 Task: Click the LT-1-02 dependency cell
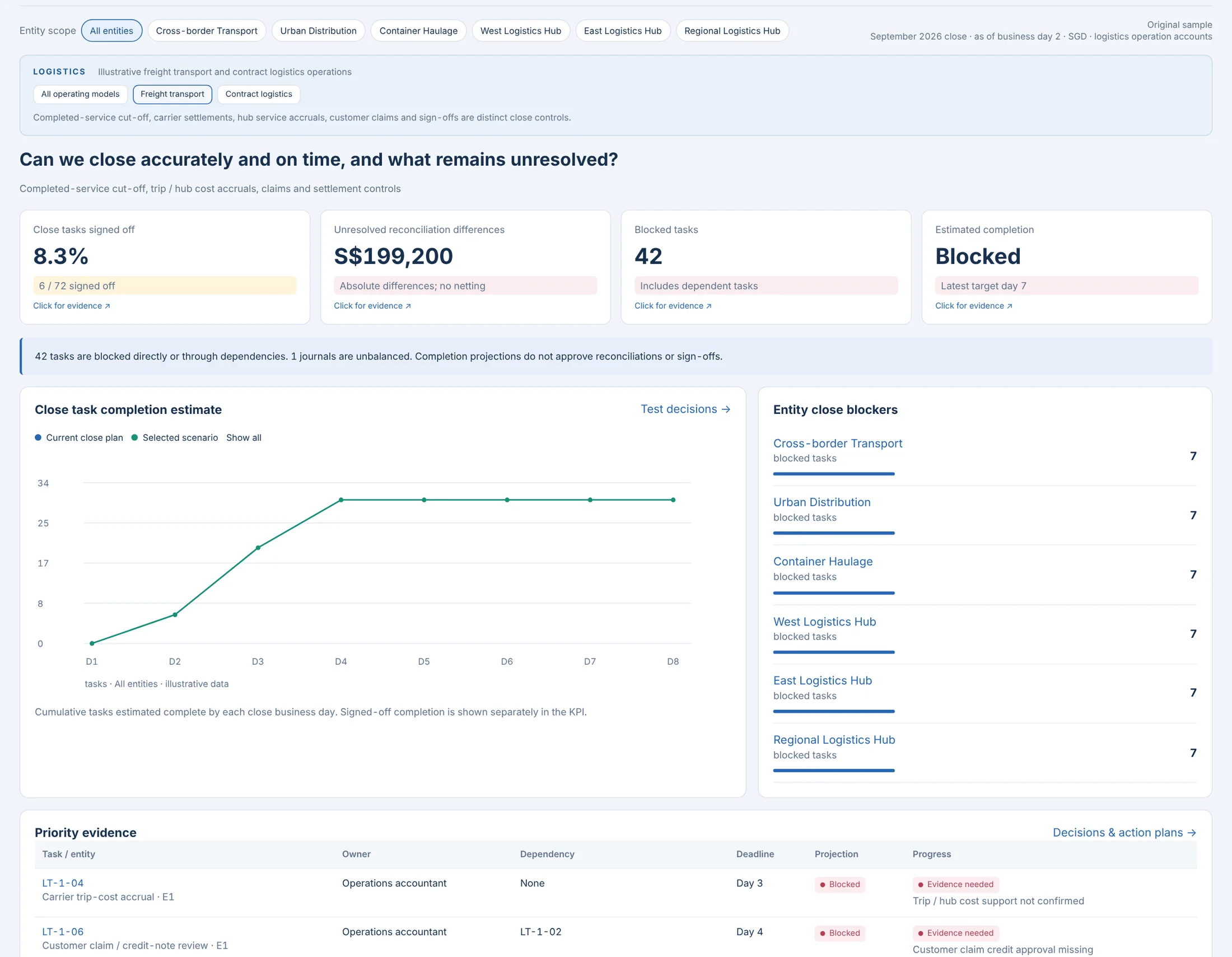click(x=540, y=932)
